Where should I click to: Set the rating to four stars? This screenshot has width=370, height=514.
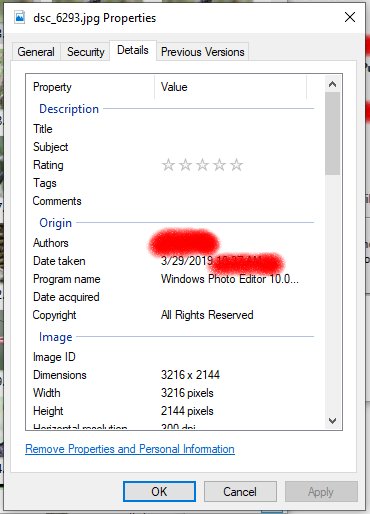(219, 165)
